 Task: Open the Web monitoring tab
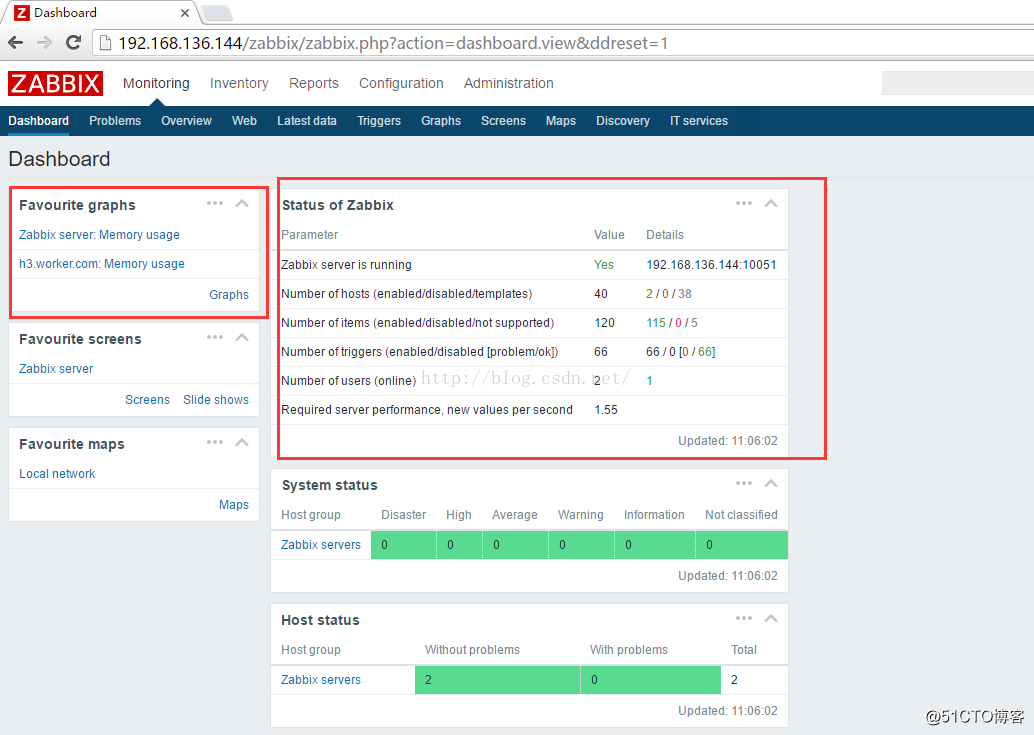tap(244, 121)
